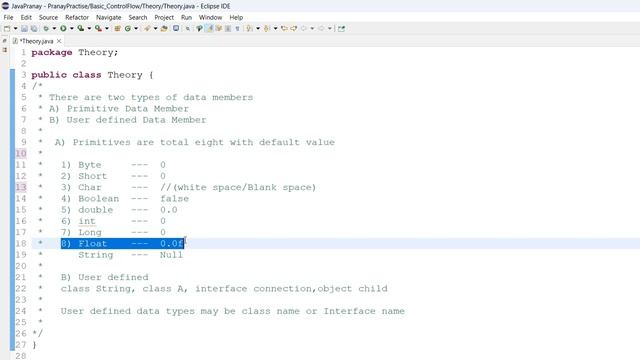Open the Source menu

[48, 18]
